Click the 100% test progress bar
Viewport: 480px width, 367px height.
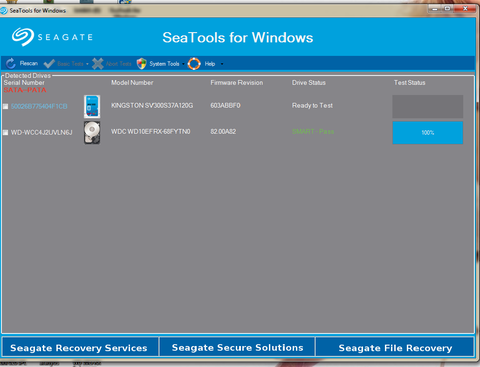428,133
